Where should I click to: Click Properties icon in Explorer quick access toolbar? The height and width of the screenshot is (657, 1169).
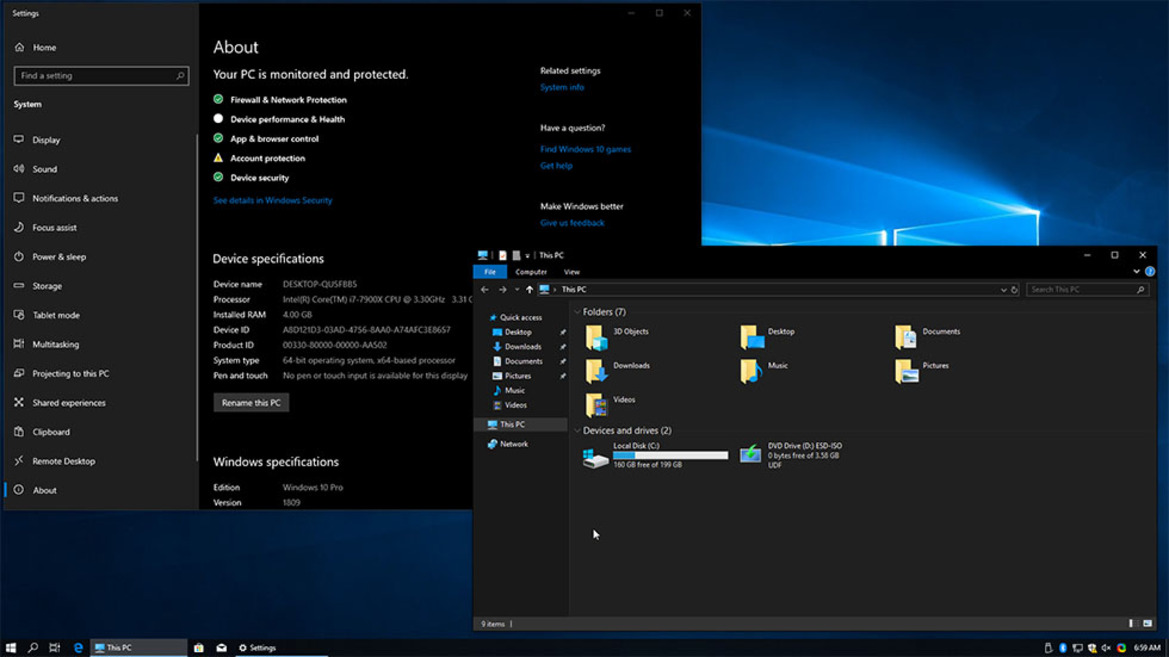coord(502,255)
